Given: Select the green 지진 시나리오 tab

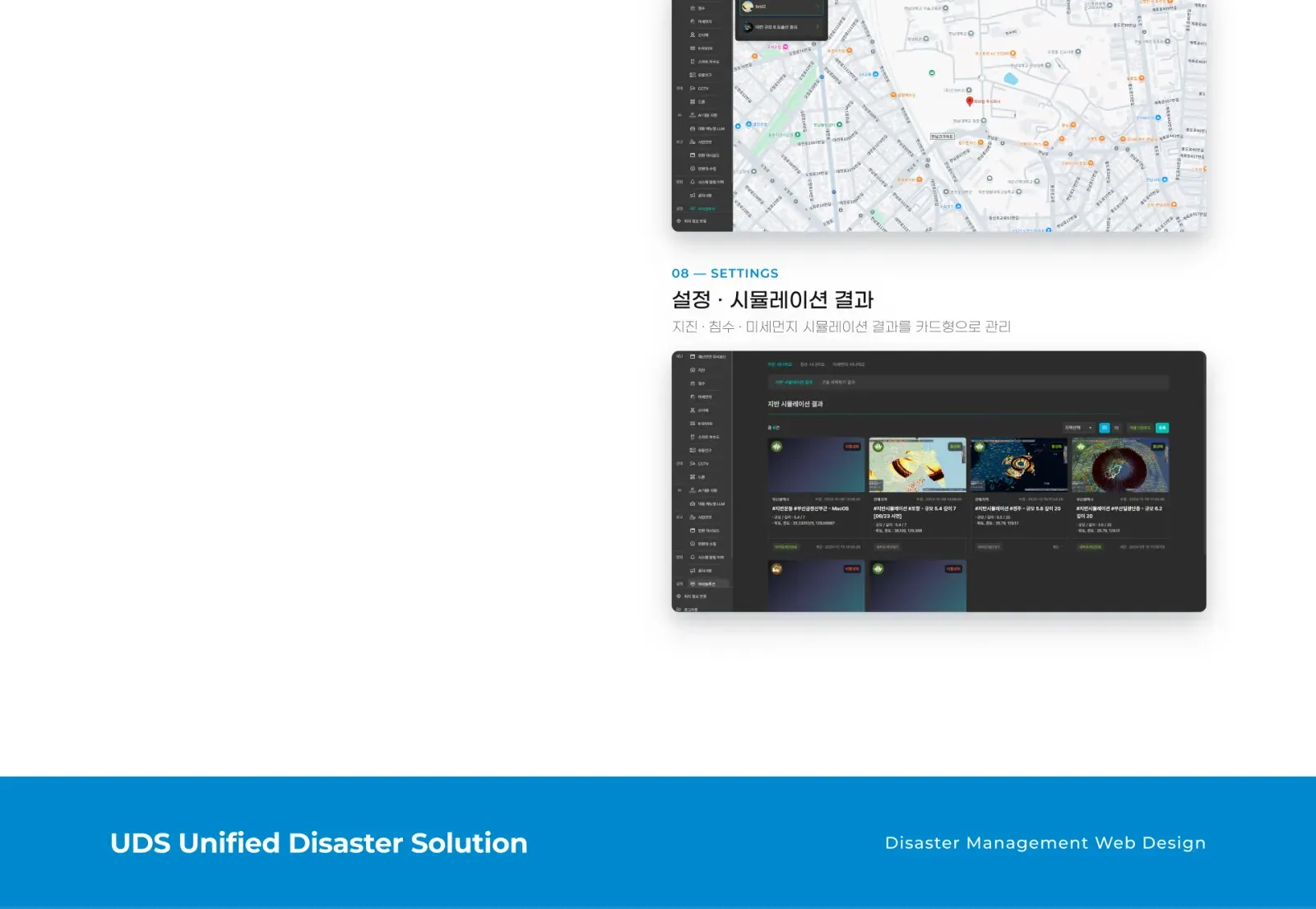Looking at the screenshot, I should (x=780, y=364).
